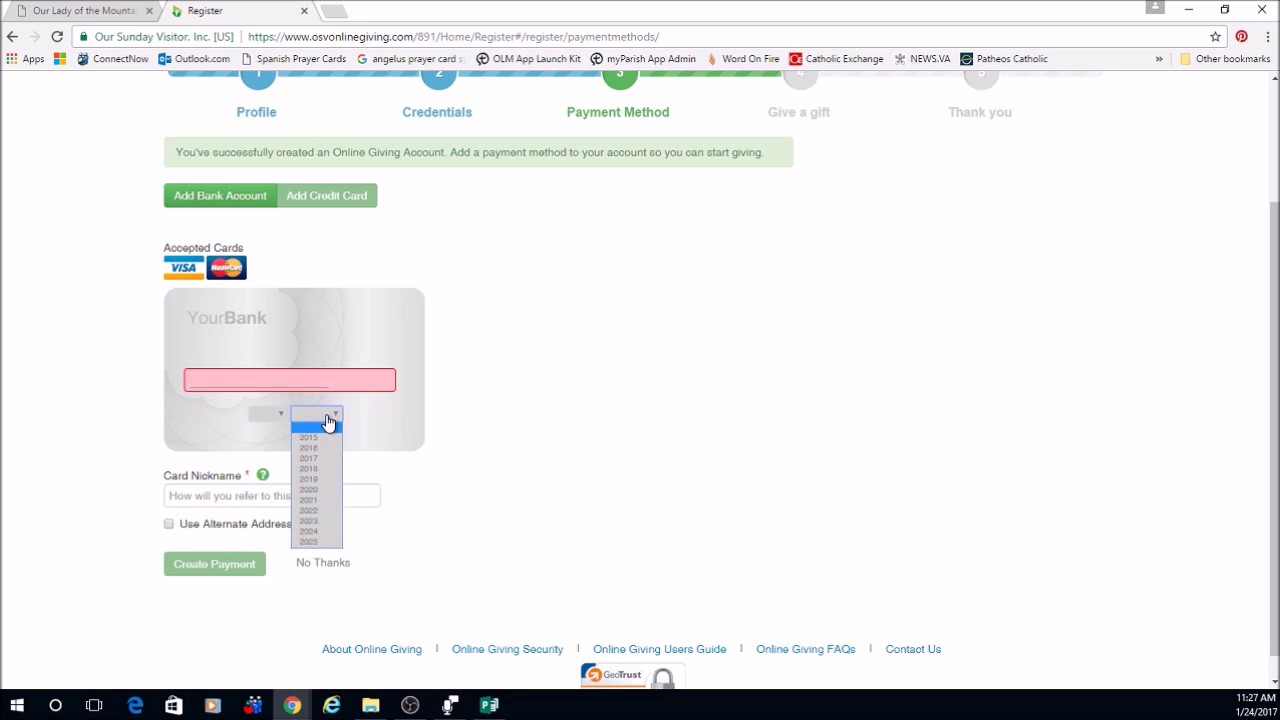Open the Other bookmarks folder
Image resolution: width=1280 pixels, height=720 pixels.
click(x=1224, y=59)
